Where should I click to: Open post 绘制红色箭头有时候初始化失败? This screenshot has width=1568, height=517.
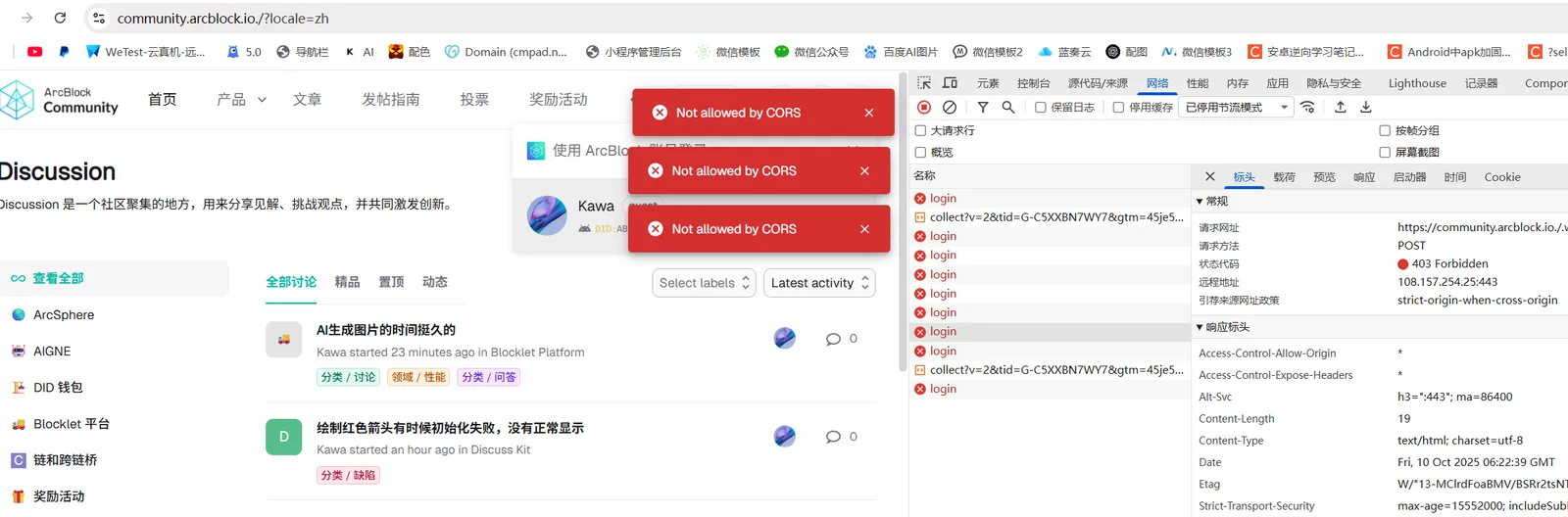coord(450,428)
